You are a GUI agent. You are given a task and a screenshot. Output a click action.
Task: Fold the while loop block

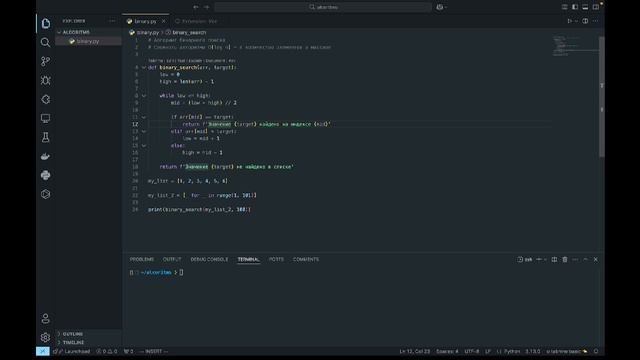(144, 96)
